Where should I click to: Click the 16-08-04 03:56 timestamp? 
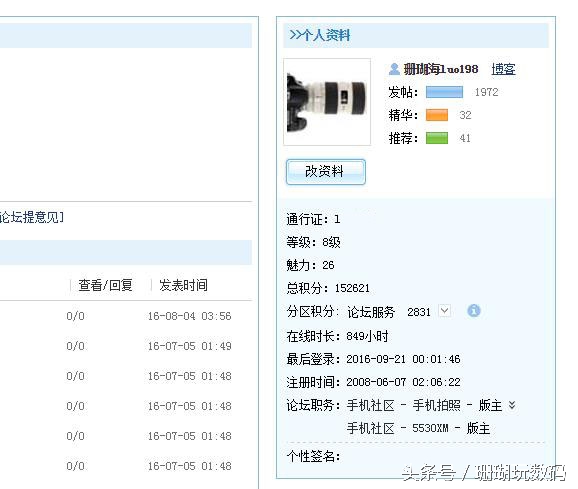tap(189, 316)
